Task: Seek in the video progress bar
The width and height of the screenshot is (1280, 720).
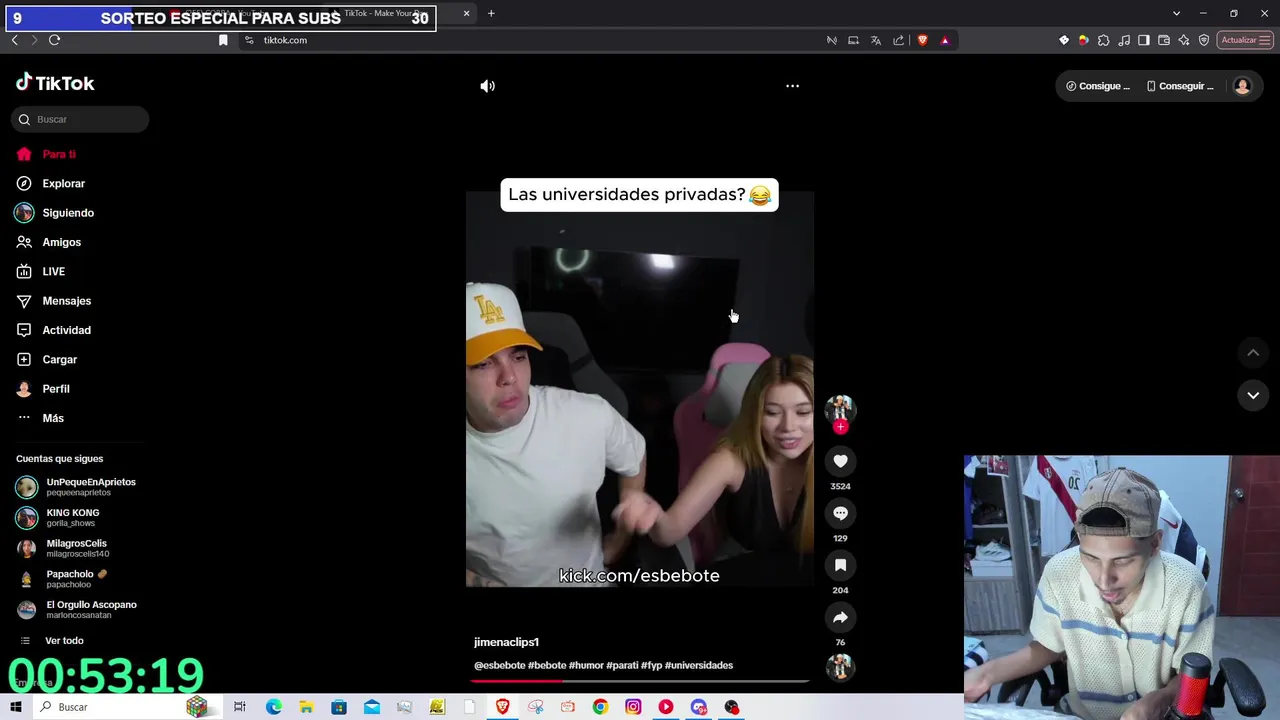Action: point(640,681)
